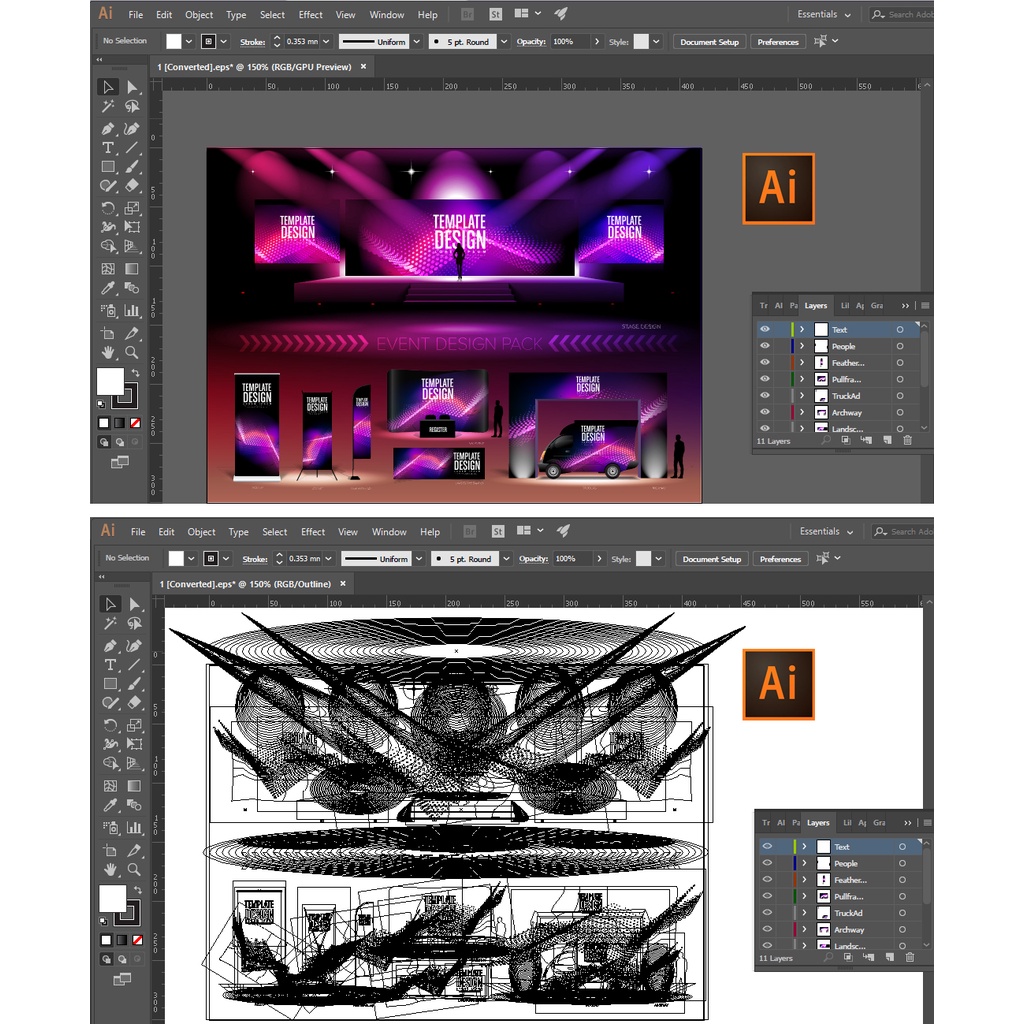This screenshot has height=1024, width=1024.
Task: Select the Eraser tool in the bottom window
Action: (x=134, y=703)
